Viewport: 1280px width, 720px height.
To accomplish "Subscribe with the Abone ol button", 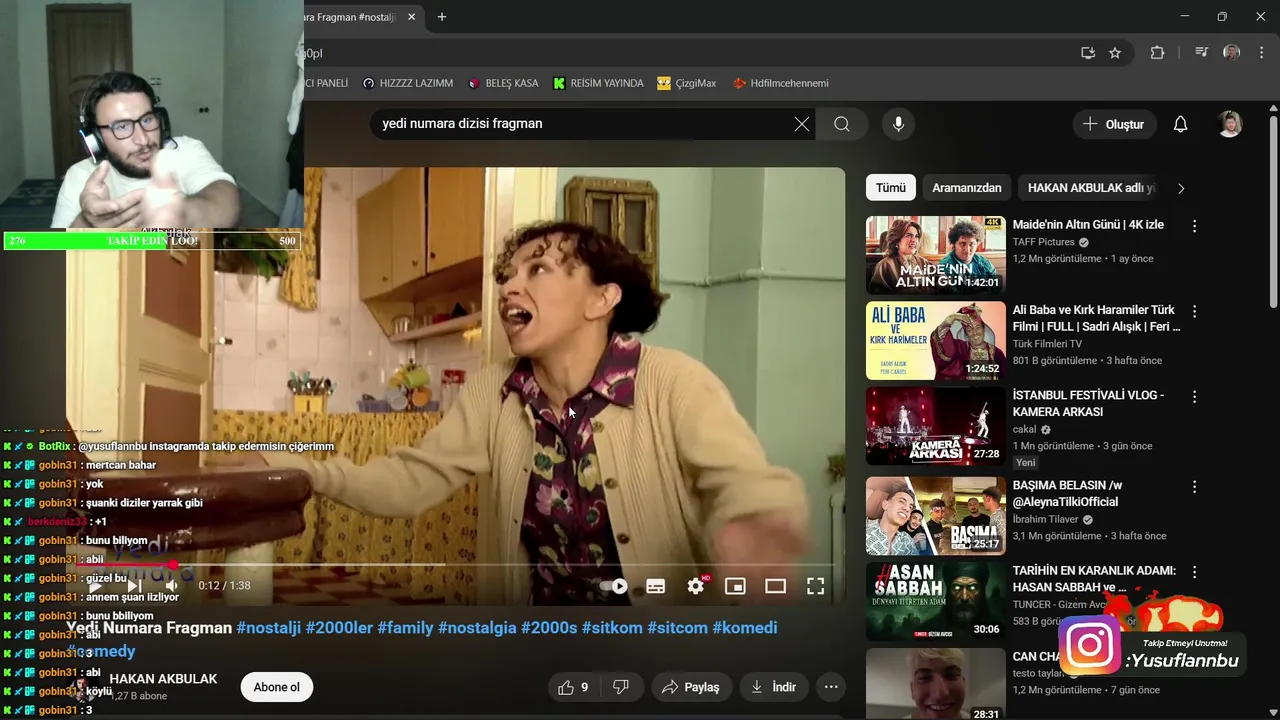I will (277, 687).
